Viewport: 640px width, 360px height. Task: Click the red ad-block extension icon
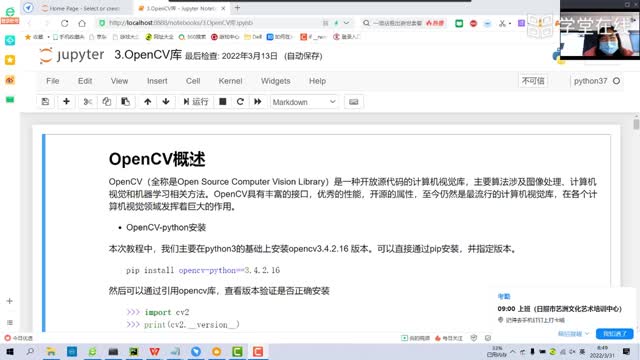473,23
